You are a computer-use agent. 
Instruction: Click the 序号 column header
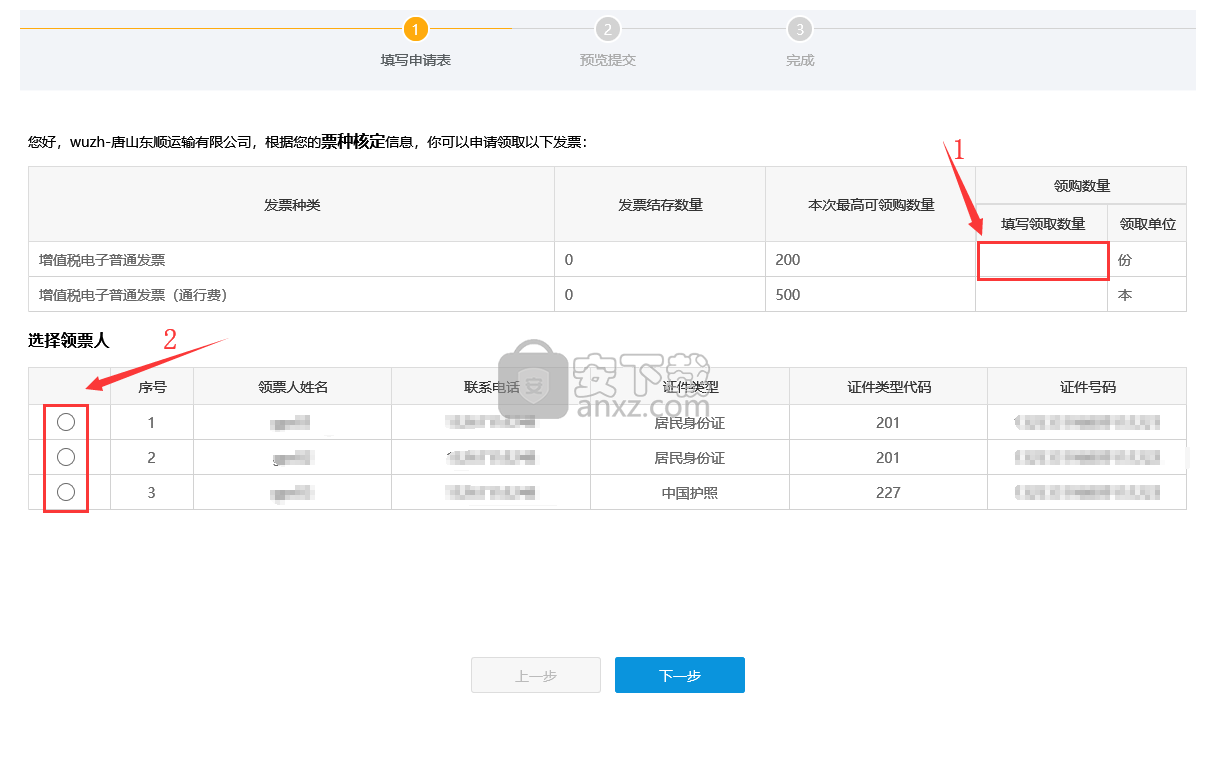[x=152, y=387]
